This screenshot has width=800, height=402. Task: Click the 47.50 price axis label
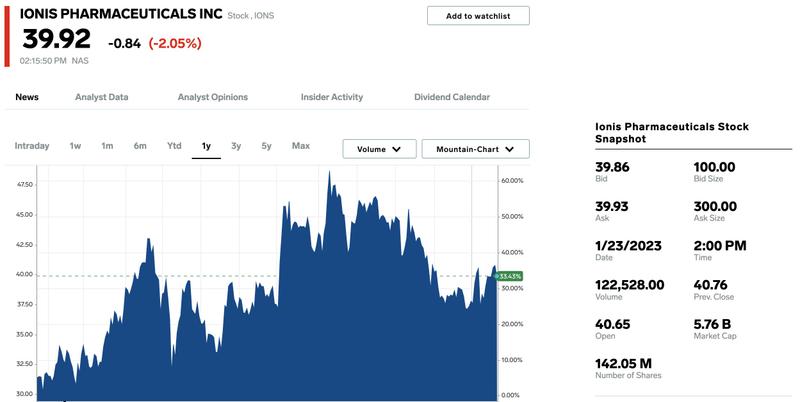click(x=25, y=185)
